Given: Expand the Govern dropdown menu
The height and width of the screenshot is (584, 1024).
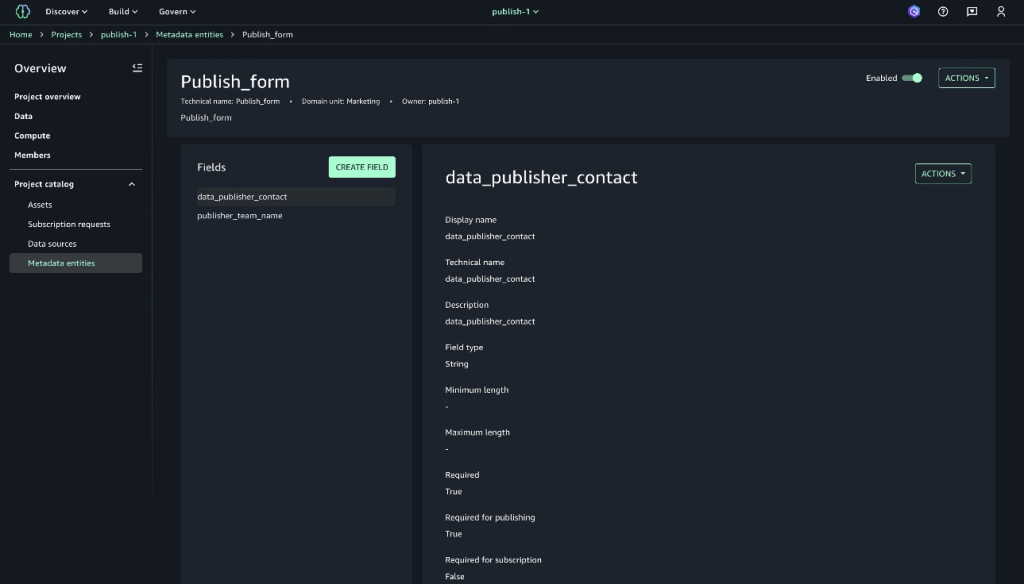Looking at the screenshot, I should click(x=178, y=12).
